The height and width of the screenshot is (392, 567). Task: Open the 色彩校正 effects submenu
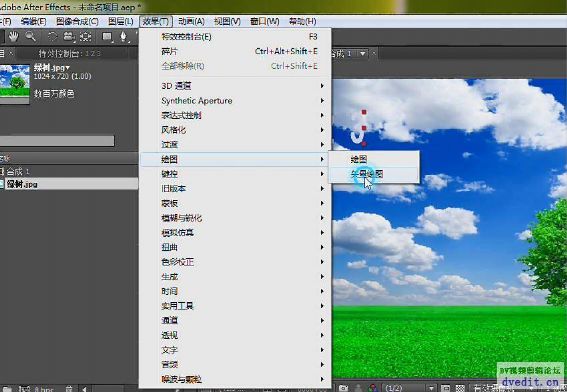(x=235, y=262)
